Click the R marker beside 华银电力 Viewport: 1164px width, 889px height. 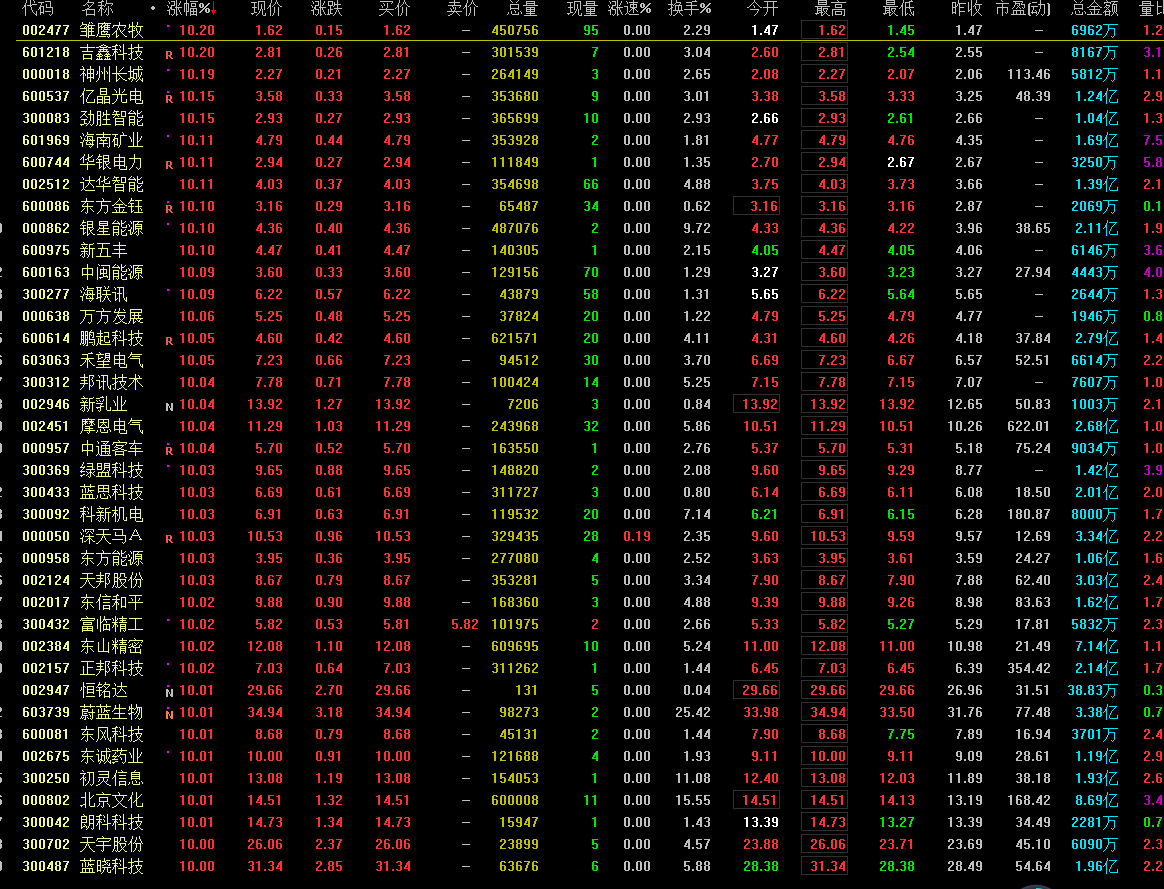(x=169, y=164)
